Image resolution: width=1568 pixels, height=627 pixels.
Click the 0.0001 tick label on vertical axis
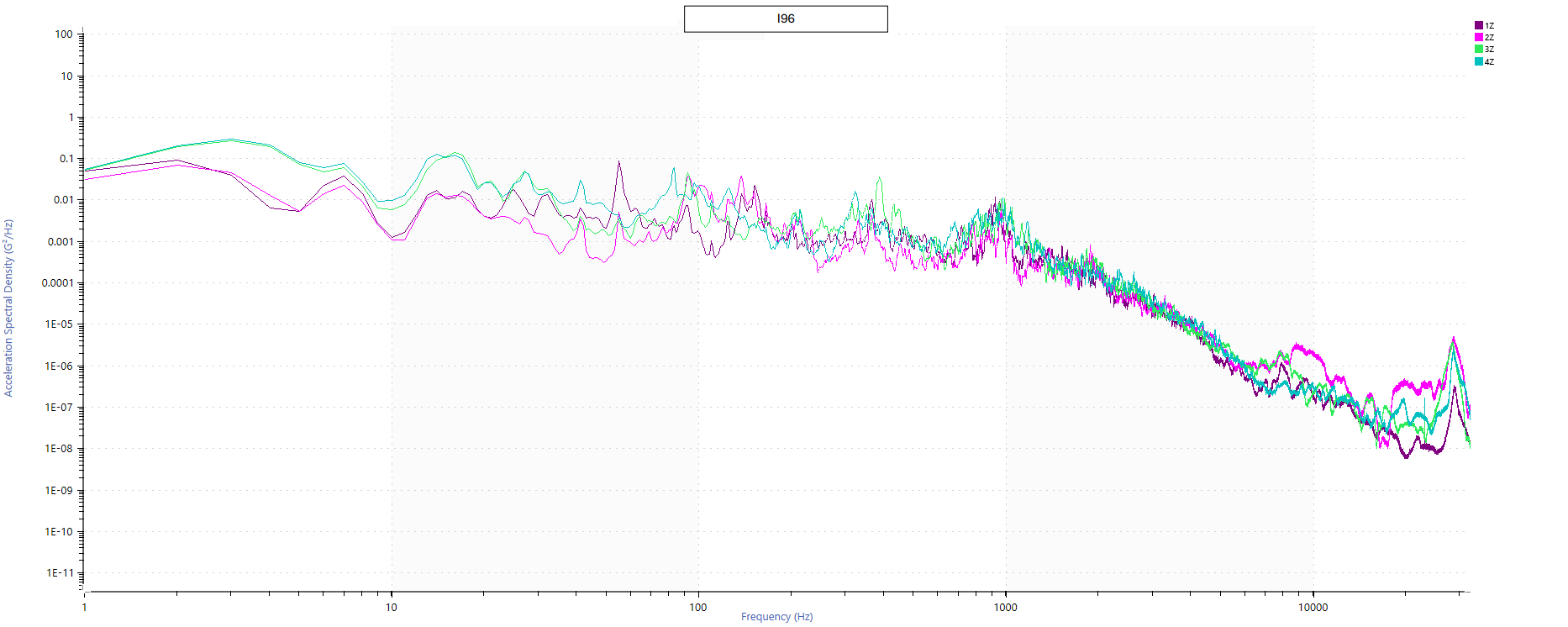point(57,283)
